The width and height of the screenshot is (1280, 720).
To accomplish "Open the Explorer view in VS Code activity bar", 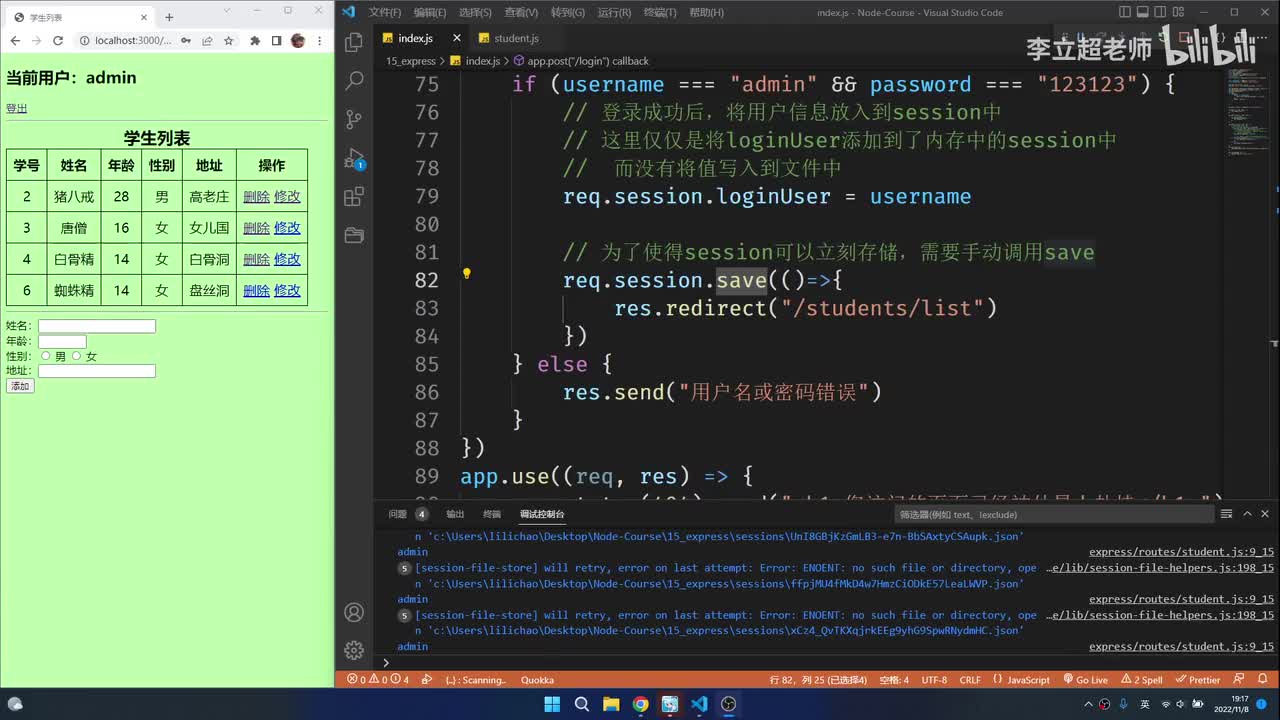I will pyautogui.click(x=353, y=42).
